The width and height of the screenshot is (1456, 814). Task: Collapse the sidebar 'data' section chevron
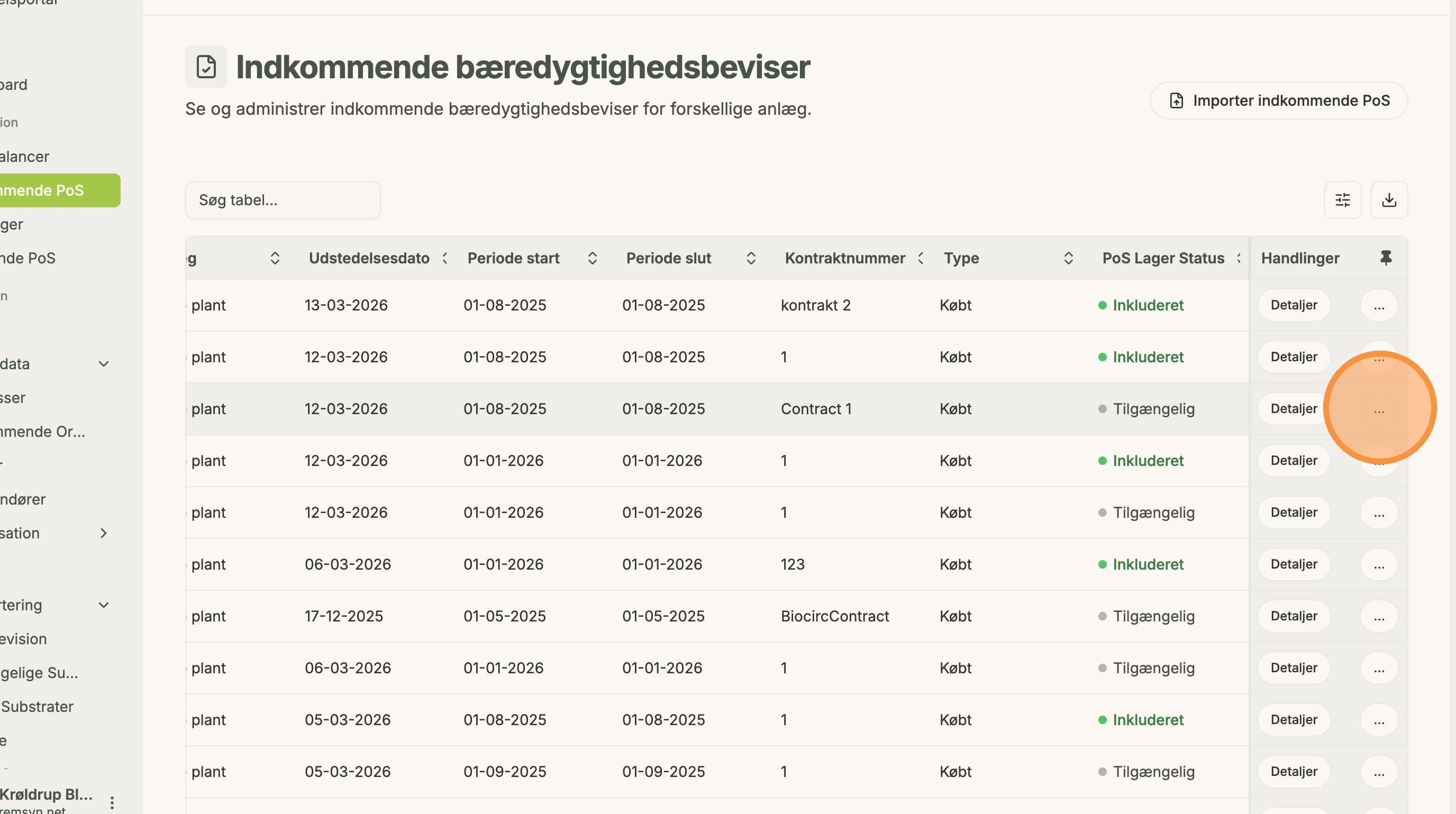click(x=104, y=364)
